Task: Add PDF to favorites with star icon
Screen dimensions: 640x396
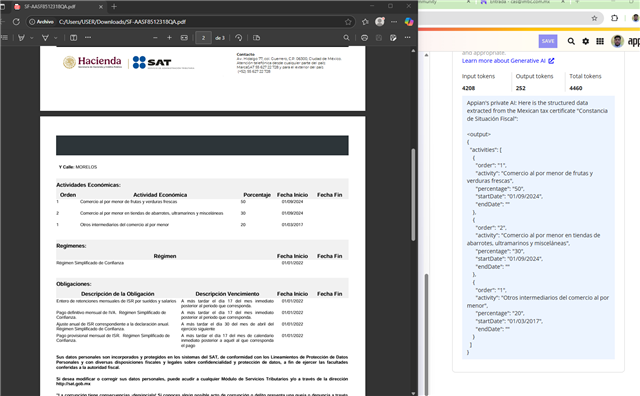Action: tap(348, 22)
